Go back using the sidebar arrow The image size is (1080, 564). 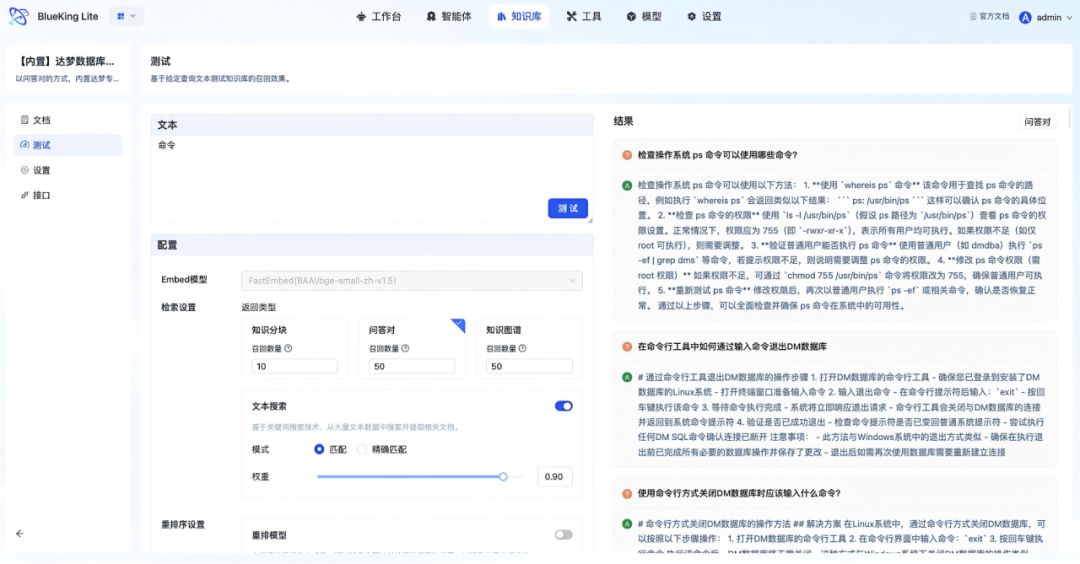(20, 534)
